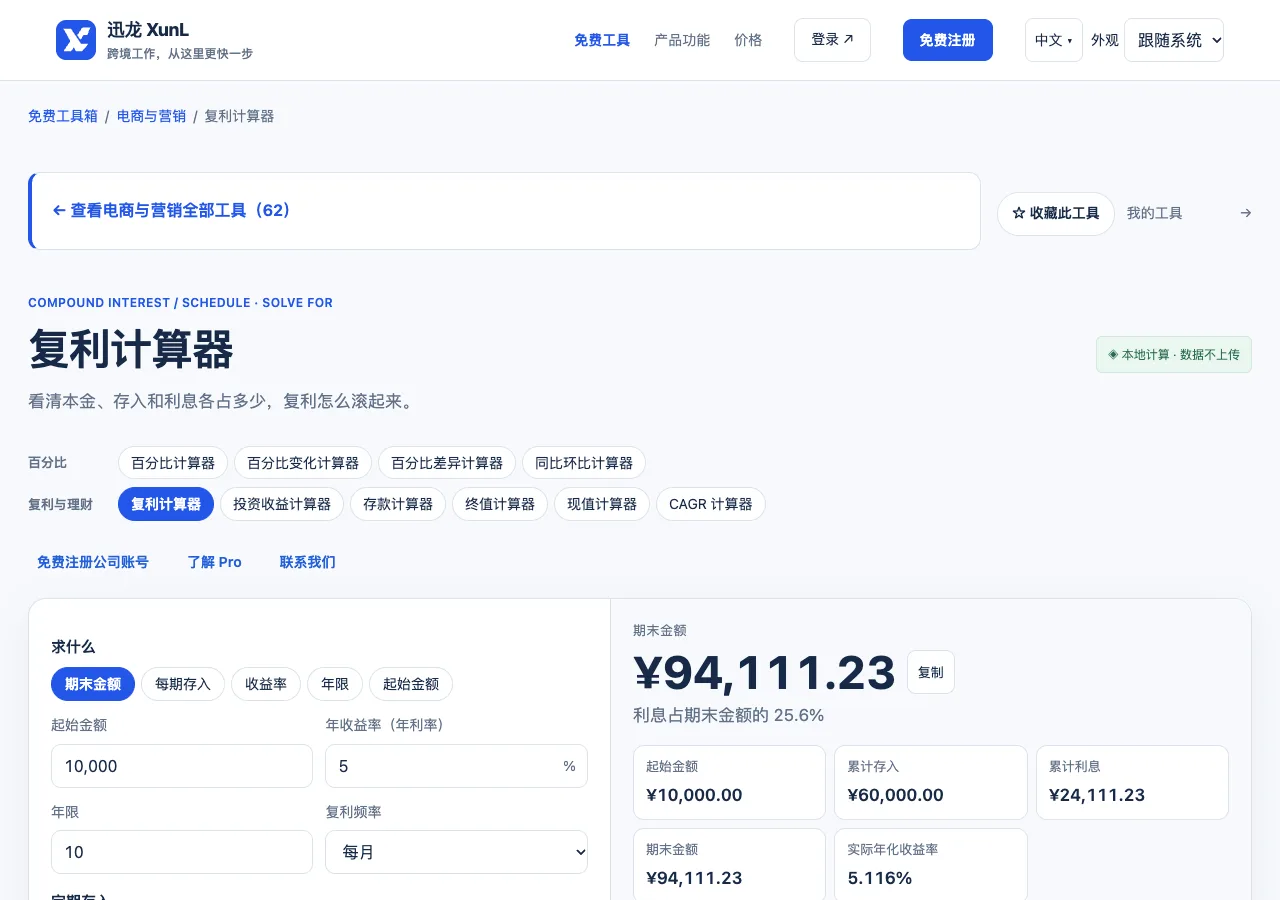Open the 查看电商与营销全部工具 link
The width and height of the screenshot is (1280, 900).
pos(171,211)
